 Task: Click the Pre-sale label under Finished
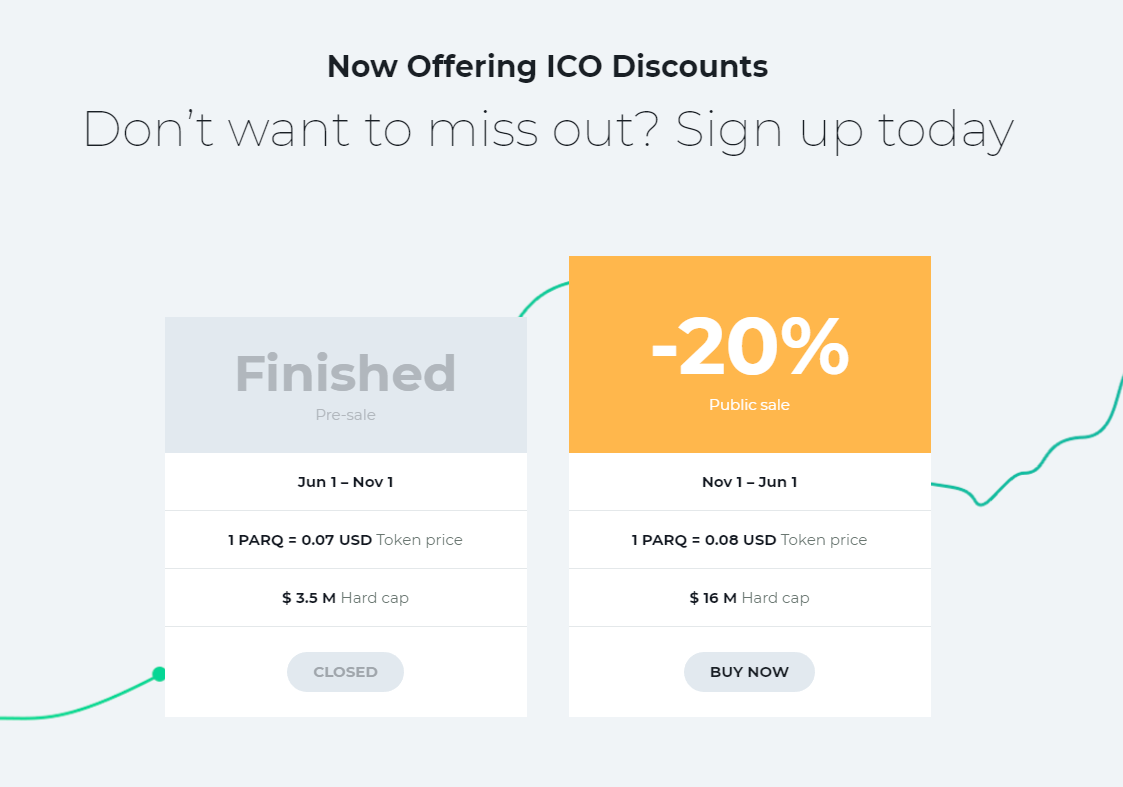[x=345, y=415]
